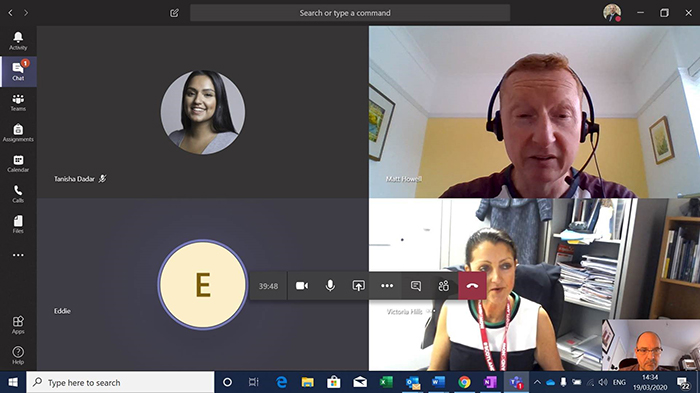The image size is (700, 393).
Task: Open the Activity feed in sidebar
Action: 18,41
